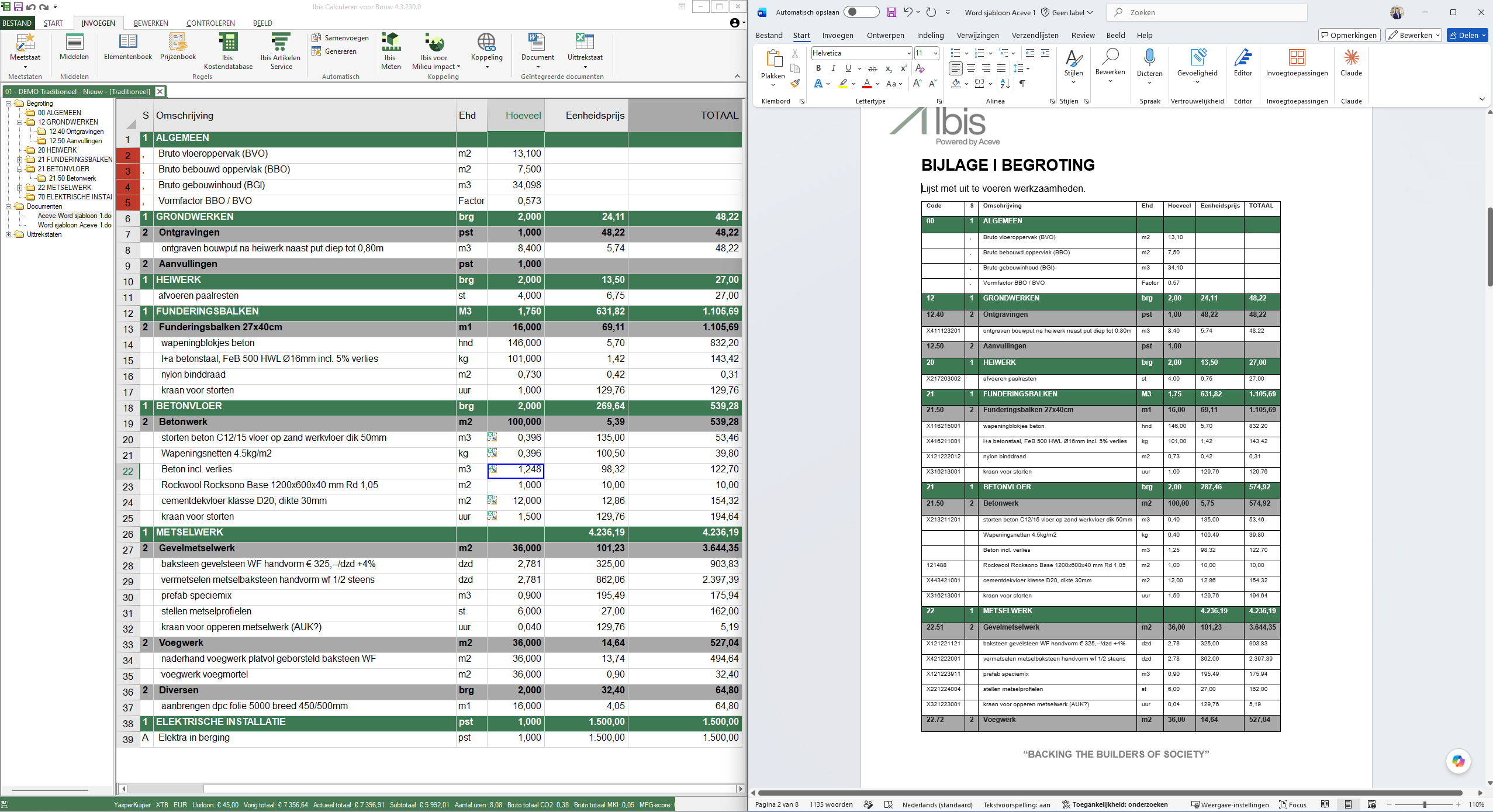Expand the 21 FUNDERINGSBALKEN tree node
The height and width of the screenshot is (812, 1493).
(x=19, y=160)
